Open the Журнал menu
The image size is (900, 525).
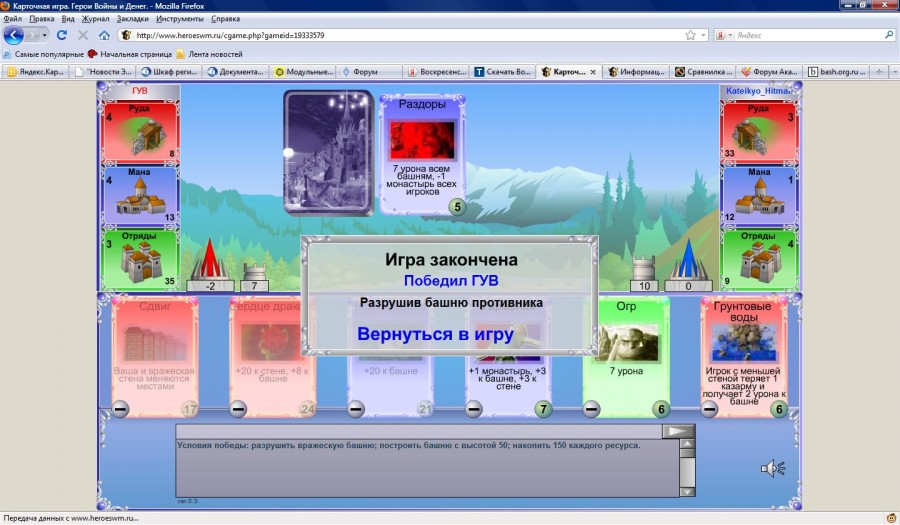(x=95, y=18)
